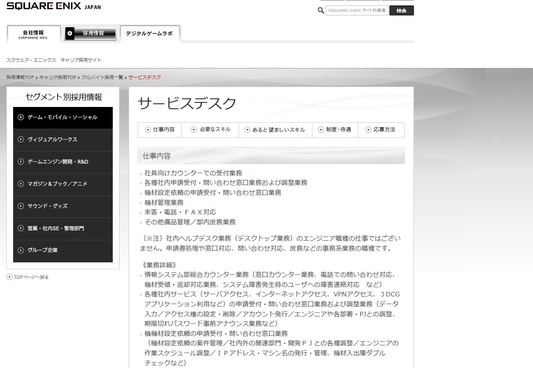Click the circle icon in 制度・待遇 anchor
This screenshot has height=368, width=533.
pos(321,129)
